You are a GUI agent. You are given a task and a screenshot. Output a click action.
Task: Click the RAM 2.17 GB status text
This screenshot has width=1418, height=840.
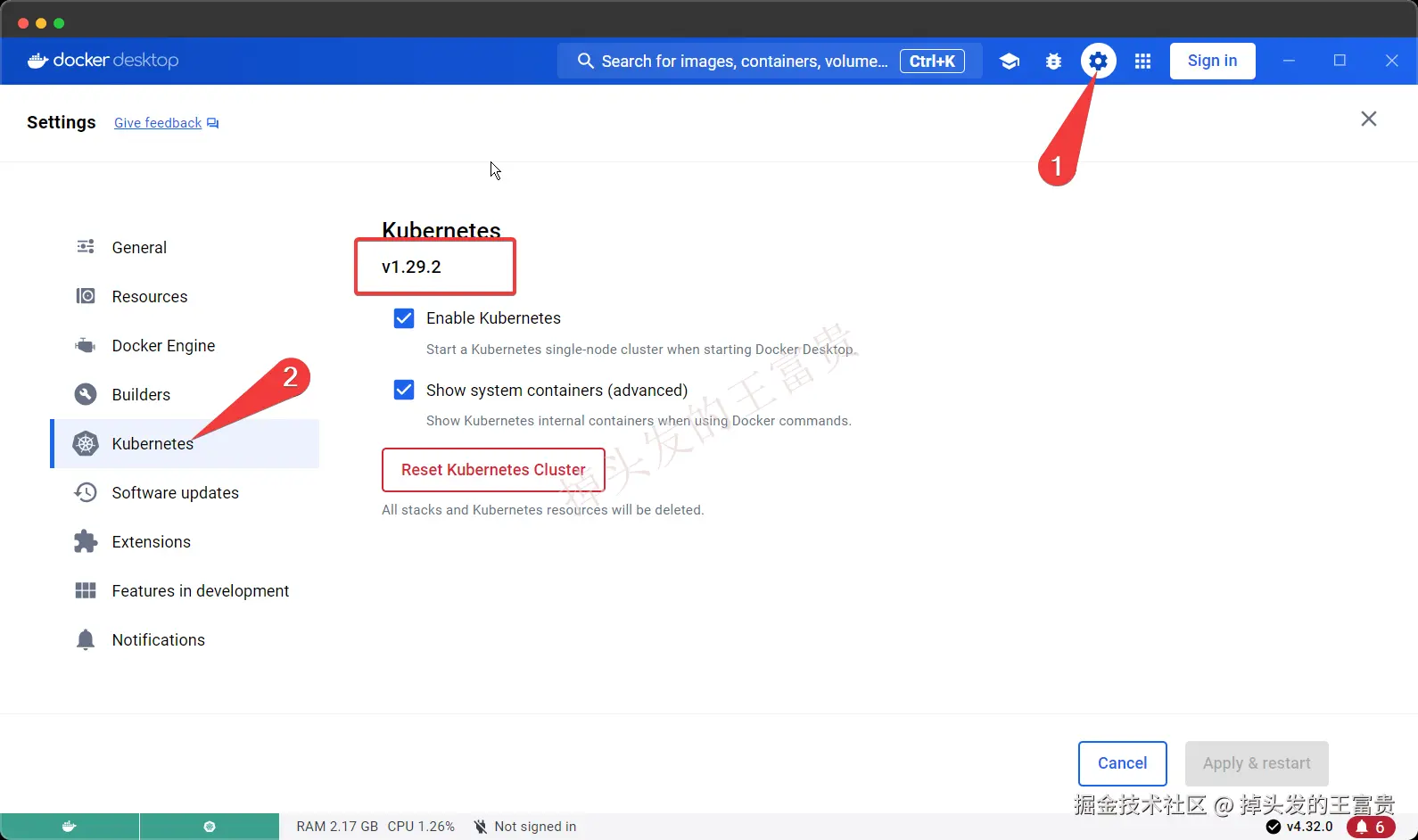[337, 827]
